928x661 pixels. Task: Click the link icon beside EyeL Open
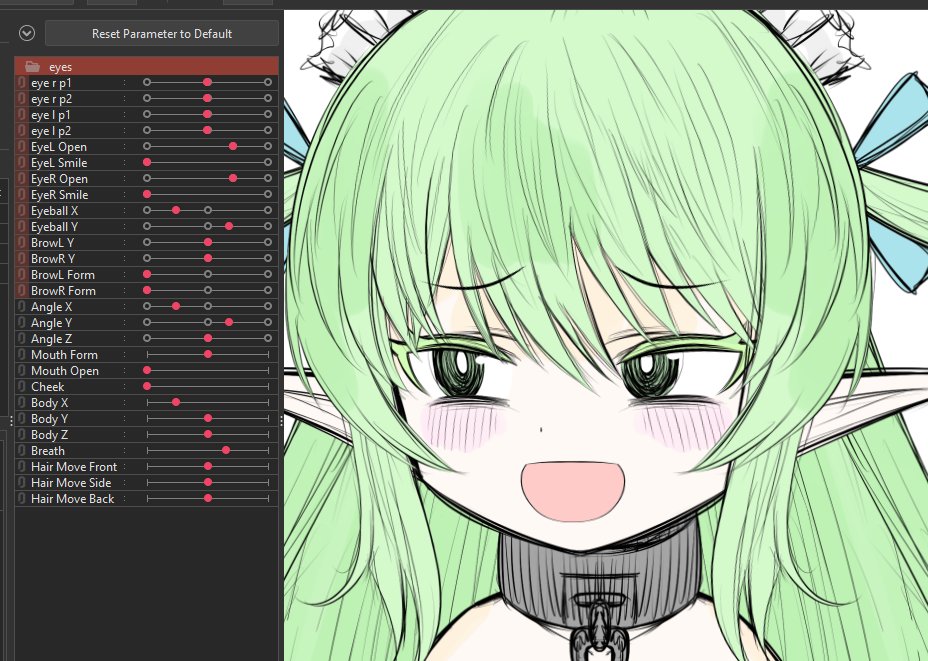click(x=22, y=147)
